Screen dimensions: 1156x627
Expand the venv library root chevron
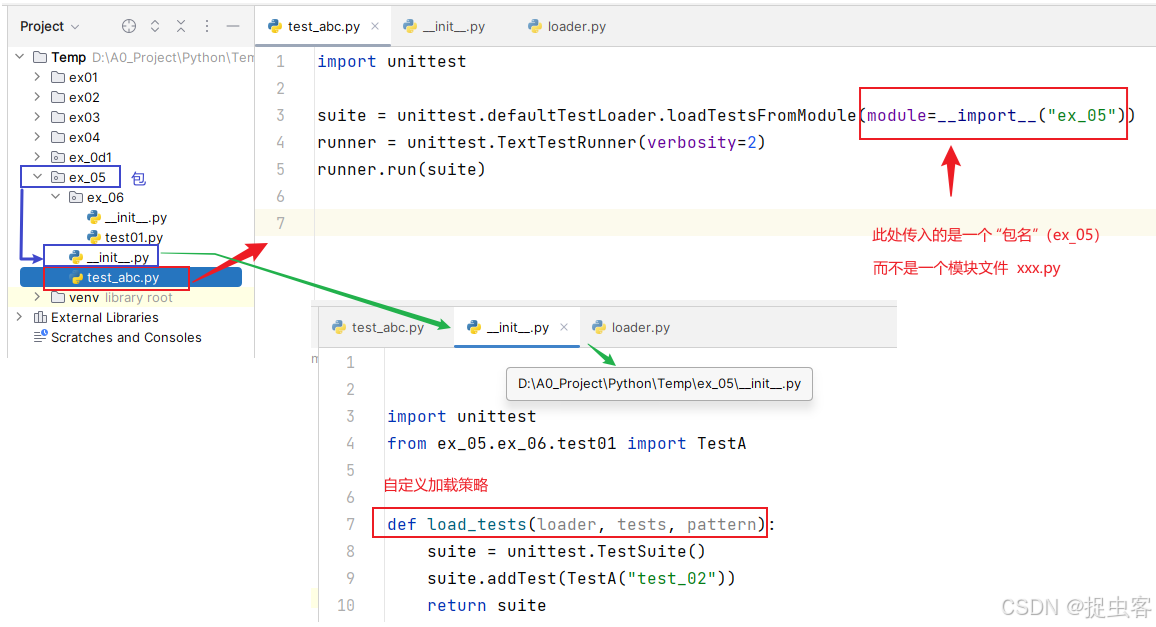(38, 297)
